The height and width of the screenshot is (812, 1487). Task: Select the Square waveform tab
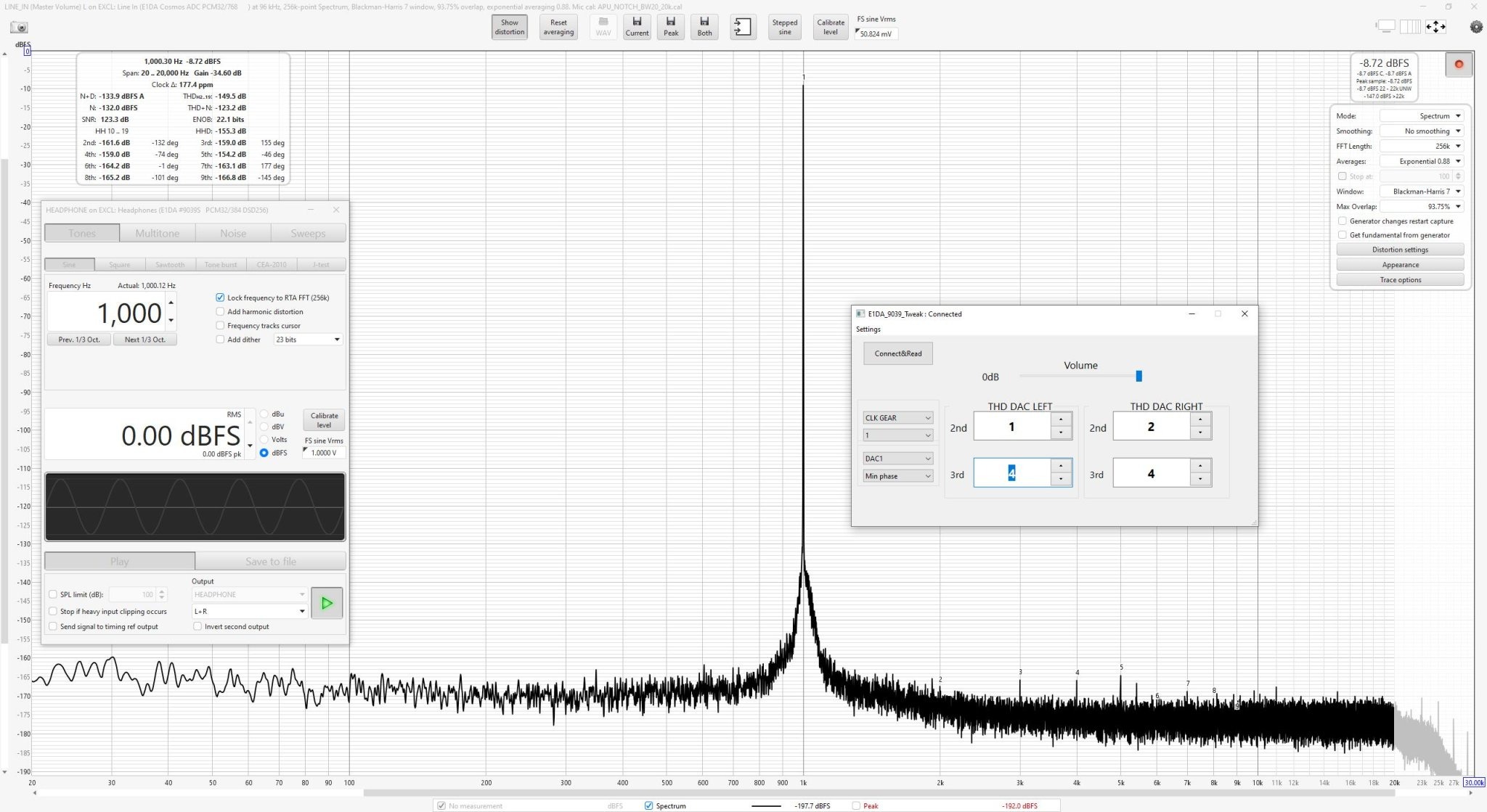tap(120, 265)
